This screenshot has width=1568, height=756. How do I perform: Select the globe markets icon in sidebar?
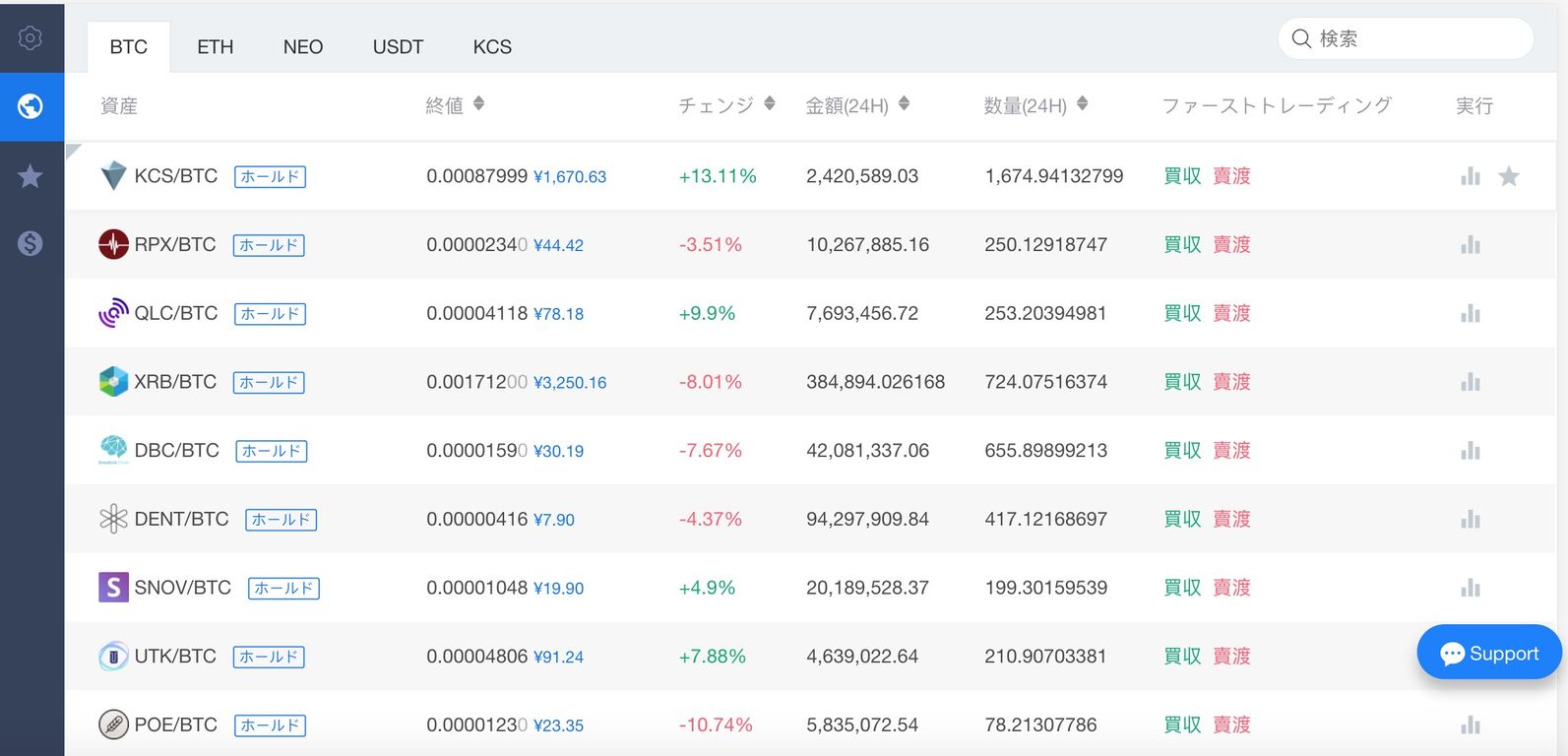pos(31,106)
